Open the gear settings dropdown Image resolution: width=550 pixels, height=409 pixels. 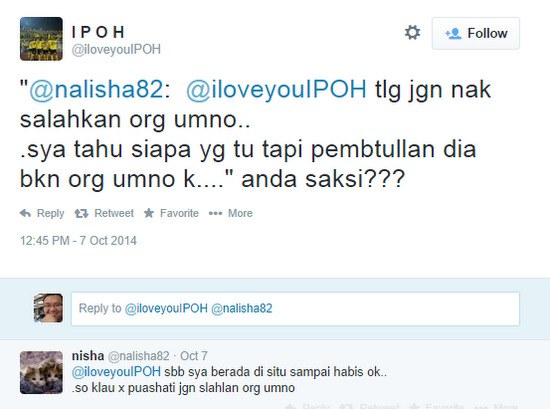tap(412, 33)
